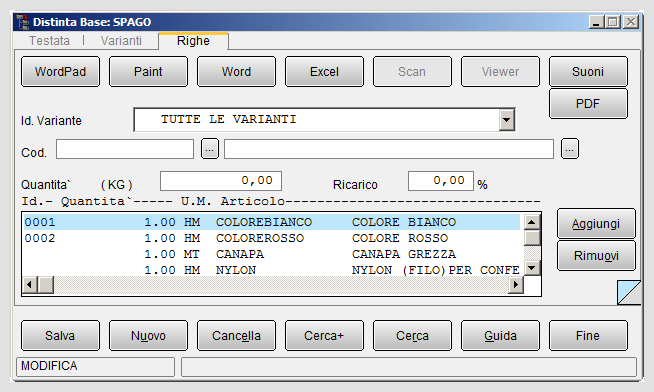Expand the Id. Variante dropdown arrow
This screenshot has height=392, width=654.
coord(506,120)
